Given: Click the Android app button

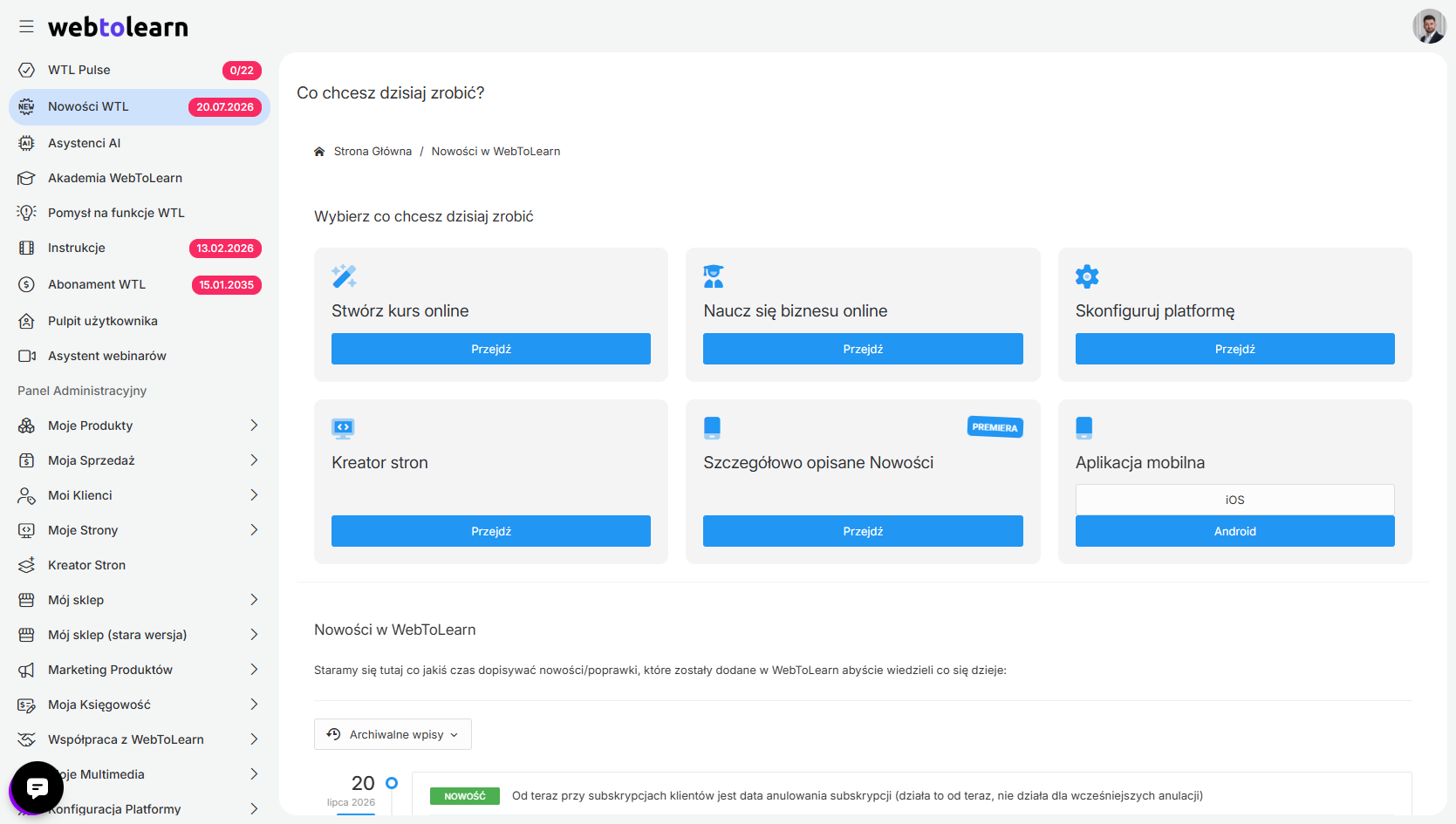Looking at the screenshot, I should (x=1235, y=531).
